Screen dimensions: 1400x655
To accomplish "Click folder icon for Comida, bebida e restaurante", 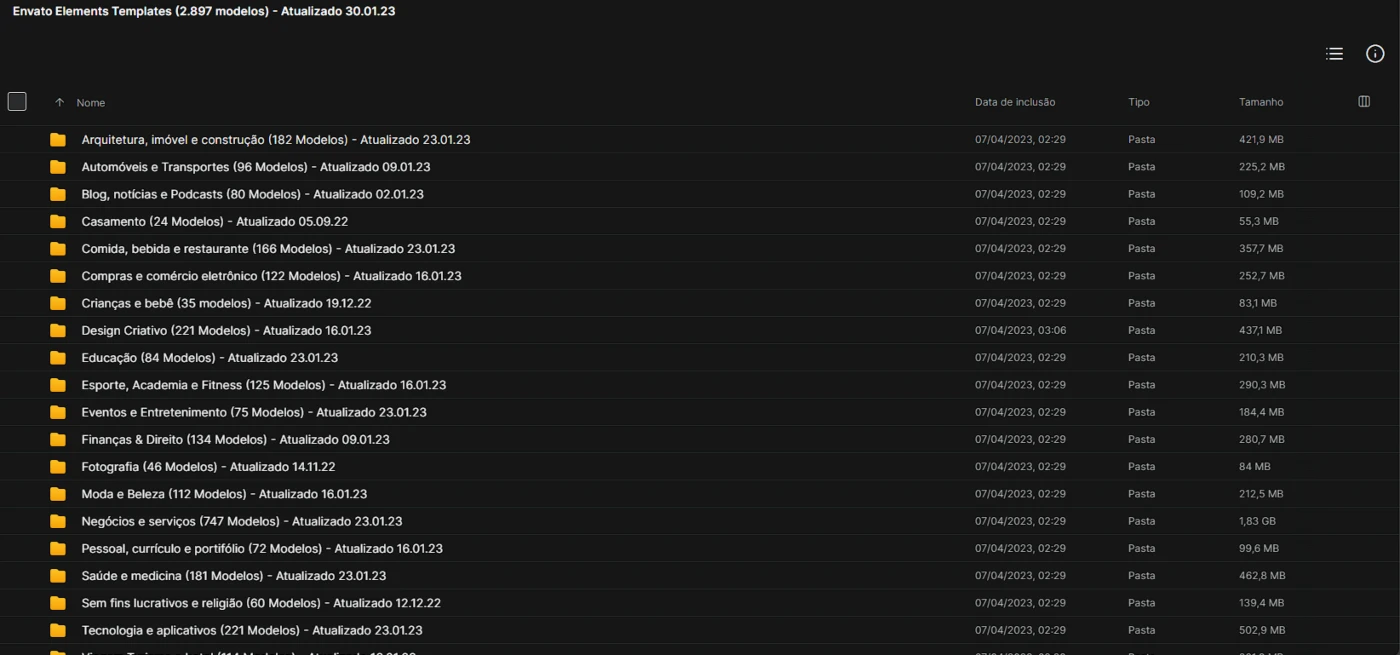I will (58, 249).
